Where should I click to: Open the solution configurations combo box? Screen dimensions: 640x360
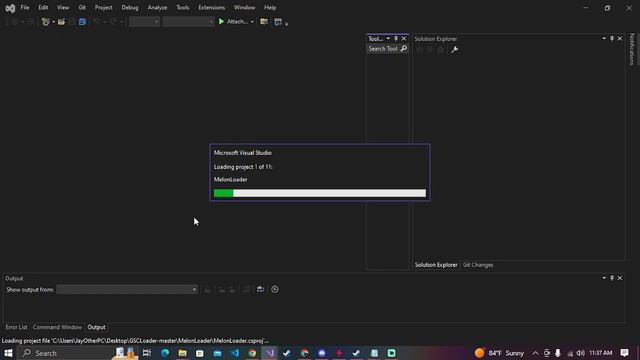pos(144,22)
